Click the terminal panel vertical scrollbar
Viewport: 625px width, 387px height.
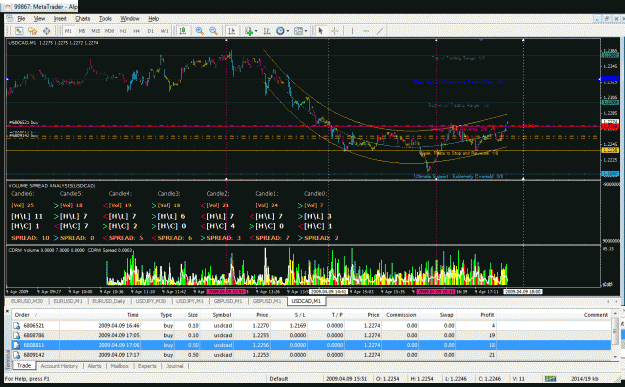click(615, 335)
